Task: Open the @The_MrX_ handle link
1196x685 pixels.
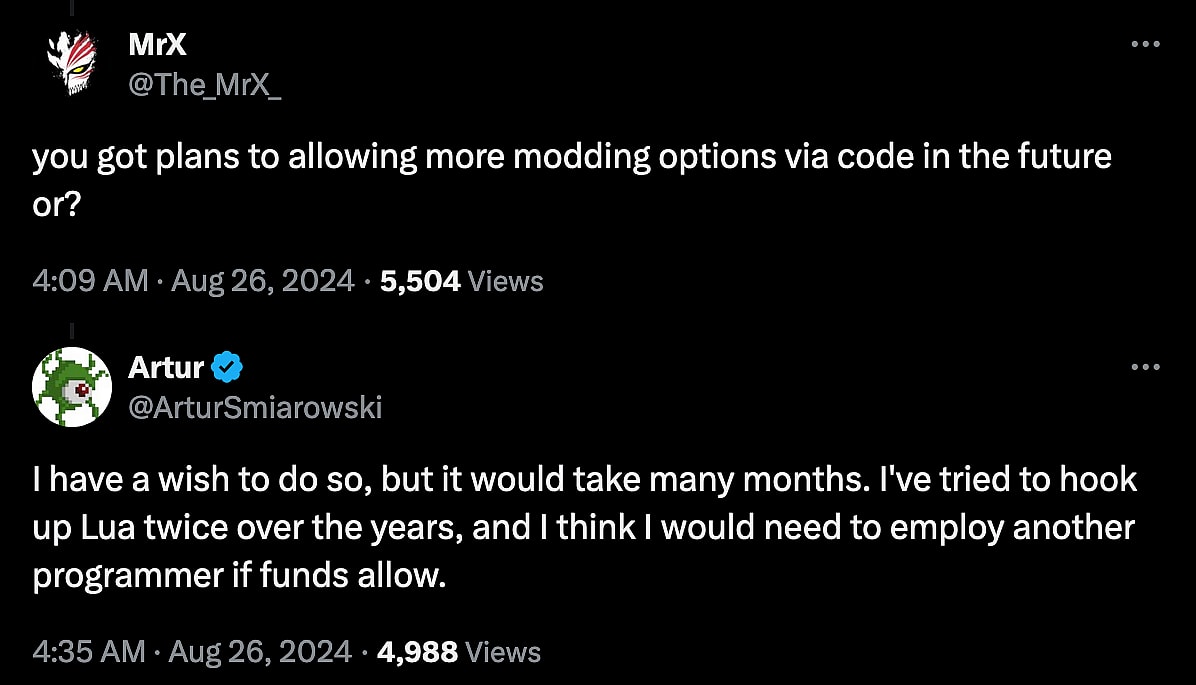Action: (205, 86)
